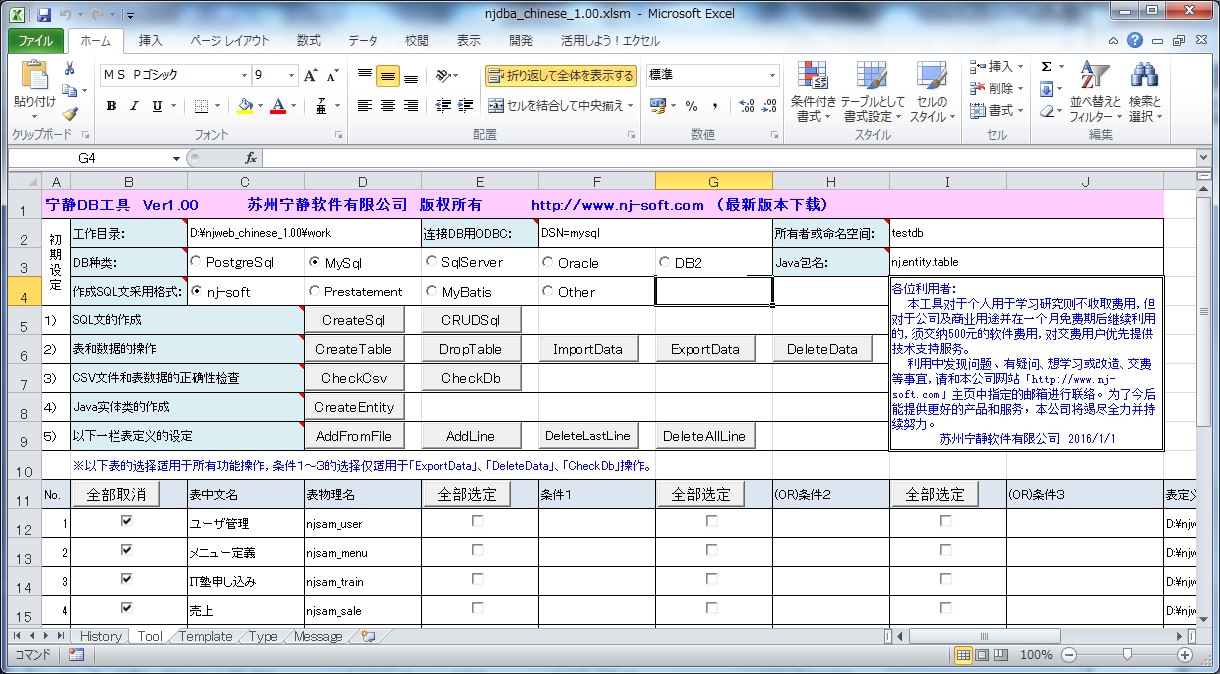Screen dimensions: 1220x674
Task: Click the percent style icon
Action: pyautogui.click(x=691, y=106)
